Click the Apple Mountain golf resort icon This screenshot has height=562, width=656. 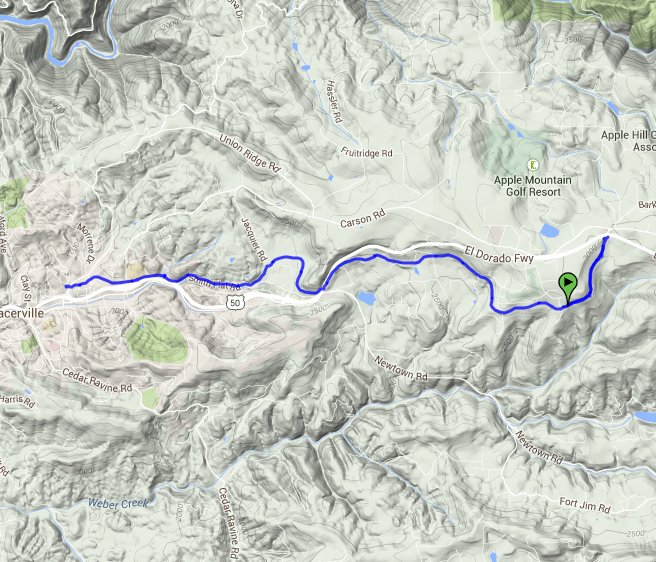(x=533, y=165)
